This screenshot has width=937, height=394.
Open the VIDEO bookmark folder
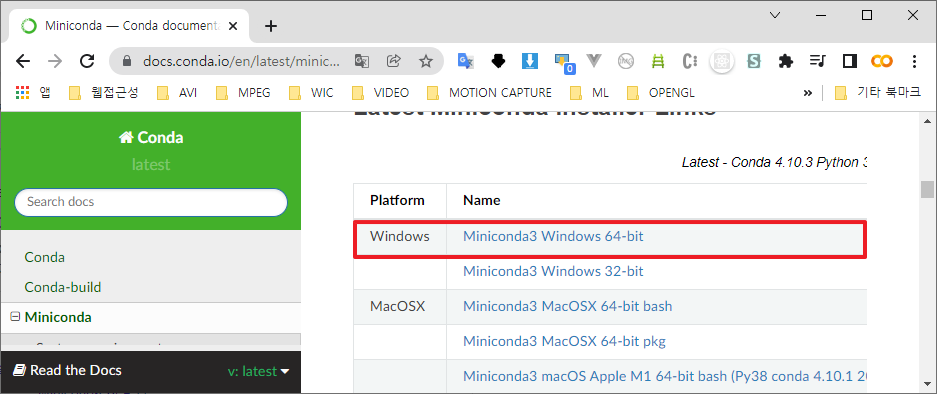click(x=381, y=93)
